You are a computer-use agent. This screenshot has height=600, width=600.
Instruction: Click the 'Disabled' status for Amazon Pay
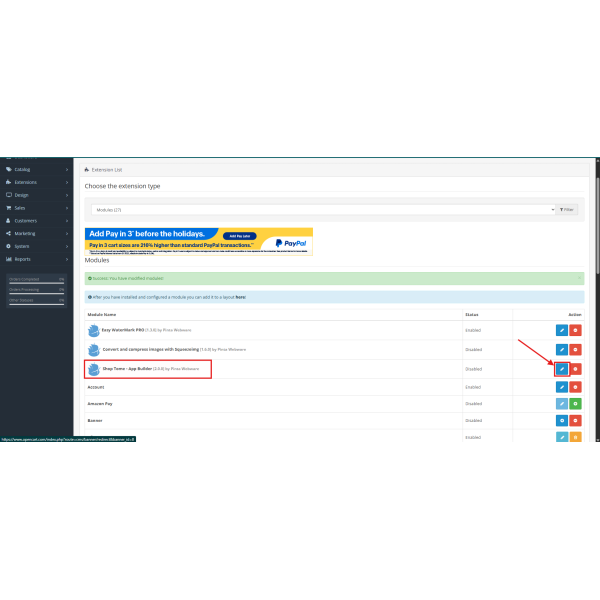click(x=474, y=404)
